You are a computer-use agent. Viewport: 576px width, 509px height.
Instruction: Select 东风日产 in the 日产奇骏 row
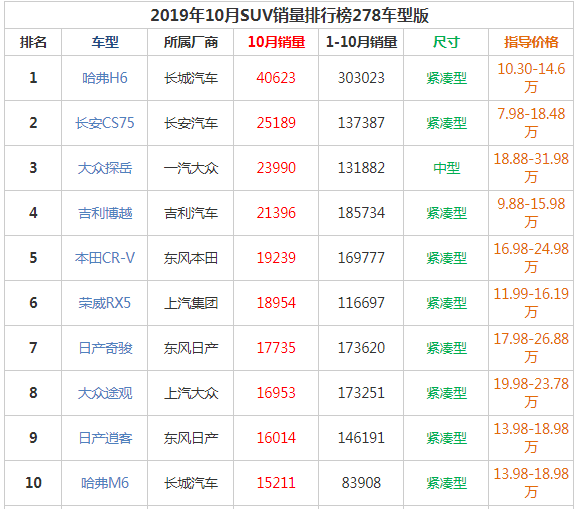click(191, 348)
